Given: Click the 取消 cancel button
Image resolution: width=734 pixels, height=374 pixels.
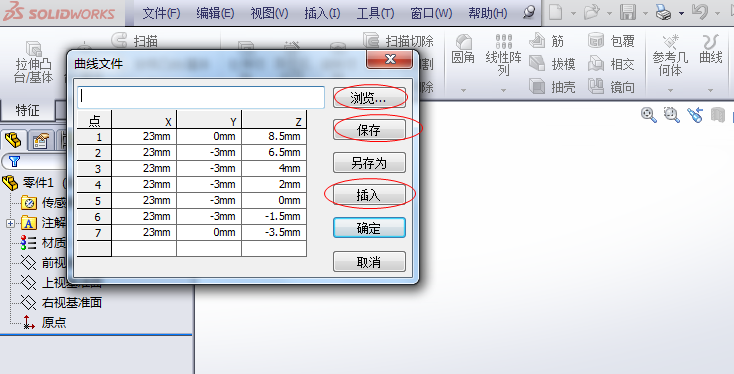Looking at the screenshot, I should pyautogui.click(x=369, y=262).
